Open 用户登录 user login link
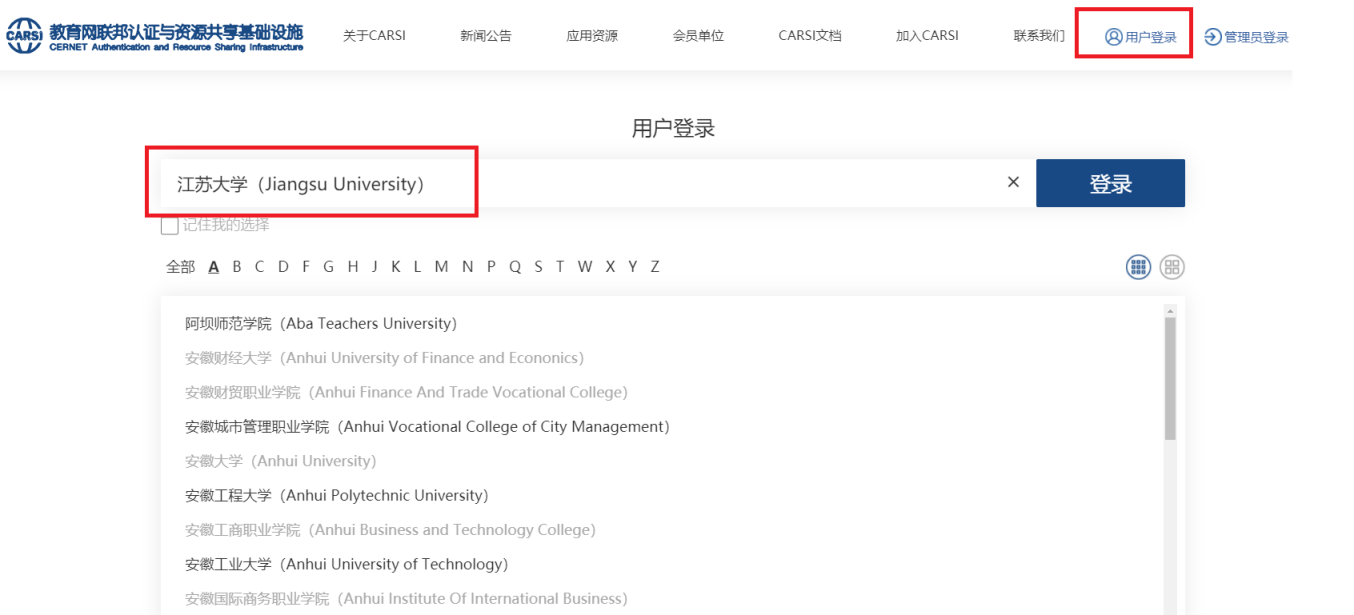 point(1140,37)
